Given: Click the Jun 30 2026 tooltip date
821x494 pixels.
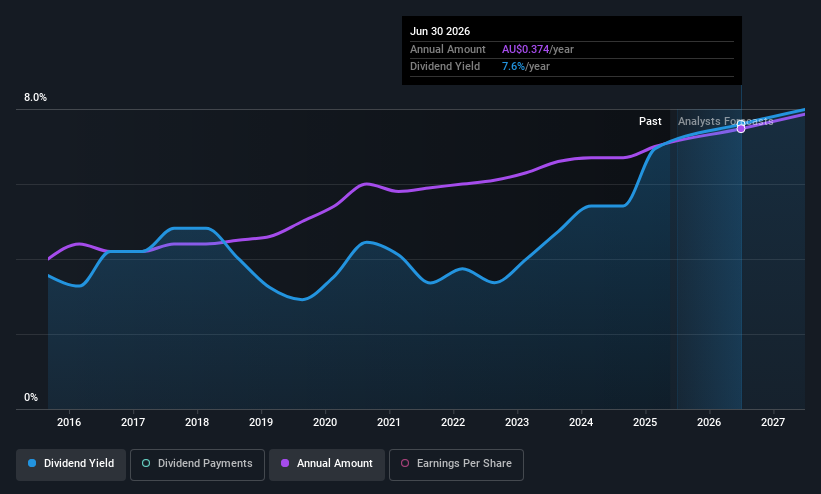Looking at the screenshot, I should click(440, 31).
